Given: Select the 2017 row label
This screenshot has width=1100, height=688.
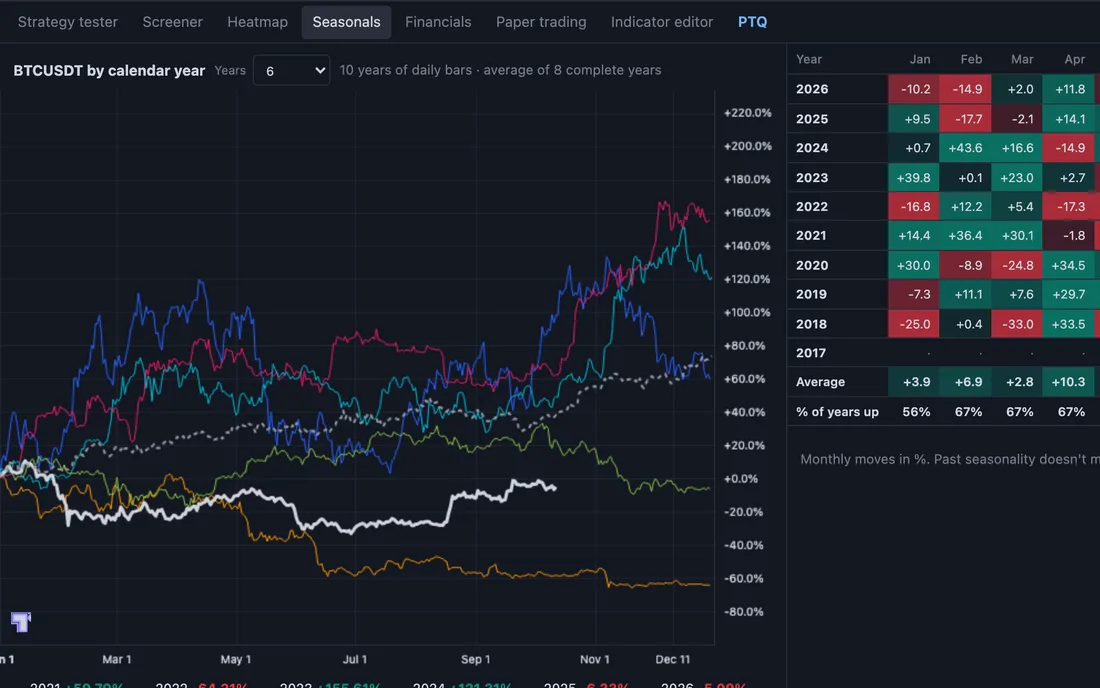Looking at the screenshot, I should [x=811, y=353].
